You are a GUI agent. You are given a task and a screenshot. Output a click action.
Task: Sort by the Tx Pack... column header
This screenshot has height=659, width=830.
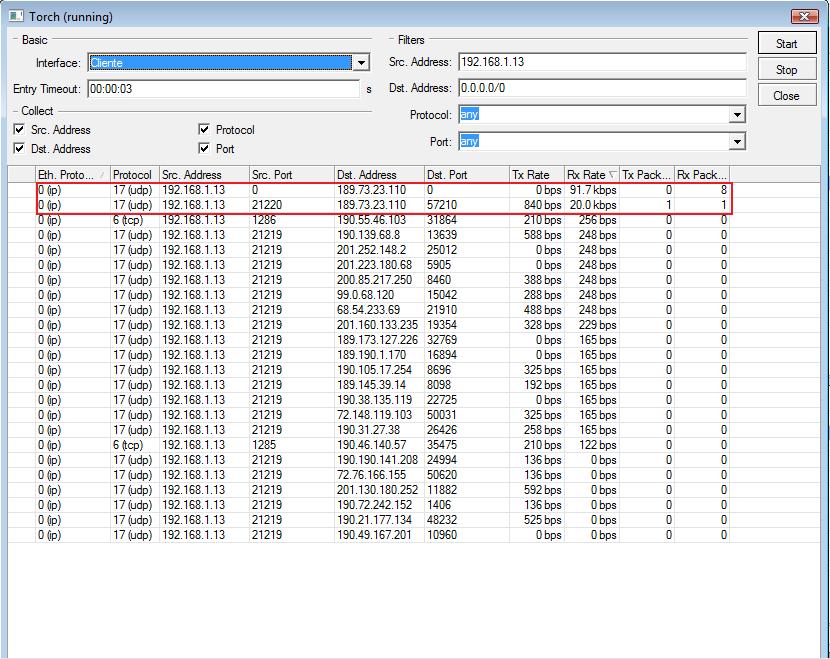pyautogui.click(x=647, y=175)
